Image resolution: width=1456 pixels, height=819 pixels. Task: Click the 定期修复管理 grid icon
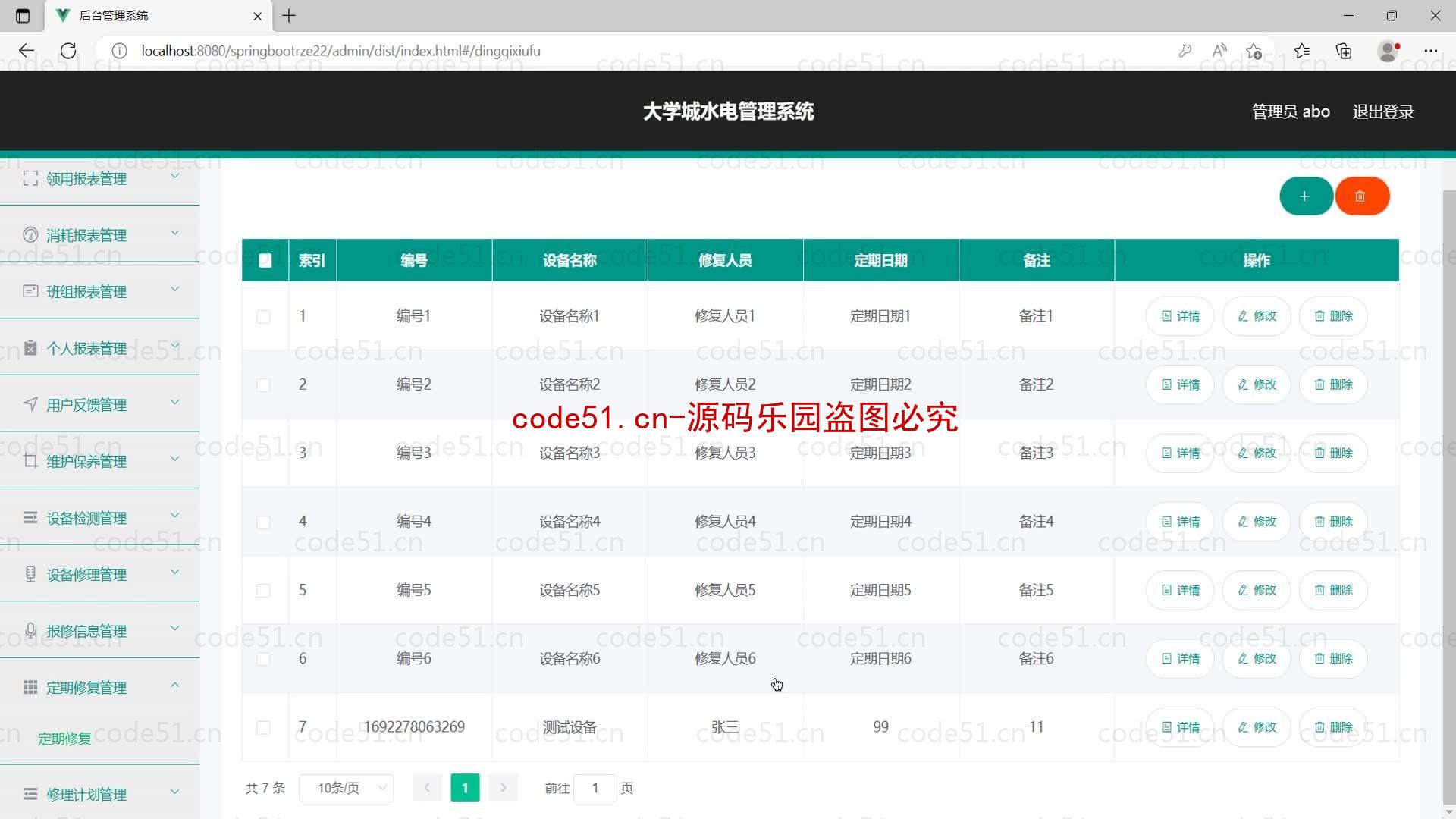click(30, 687)
